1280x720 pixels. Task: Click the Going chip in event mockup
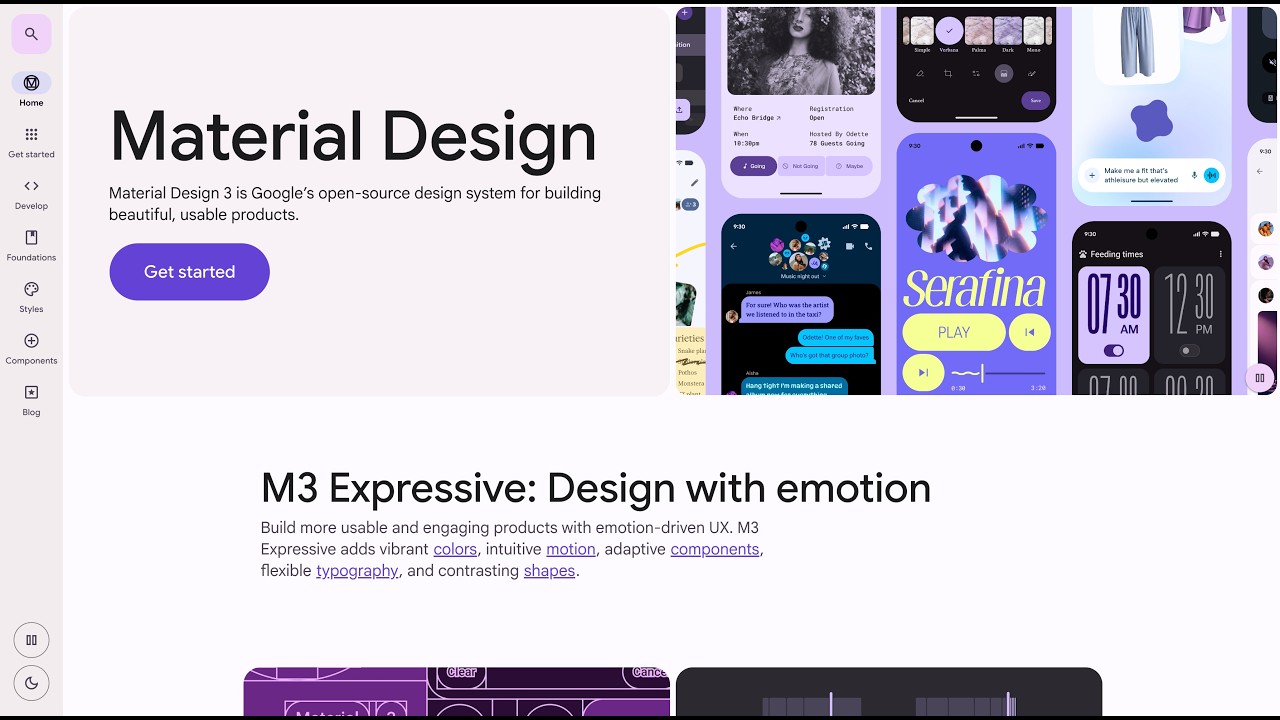tap(753, 166)
